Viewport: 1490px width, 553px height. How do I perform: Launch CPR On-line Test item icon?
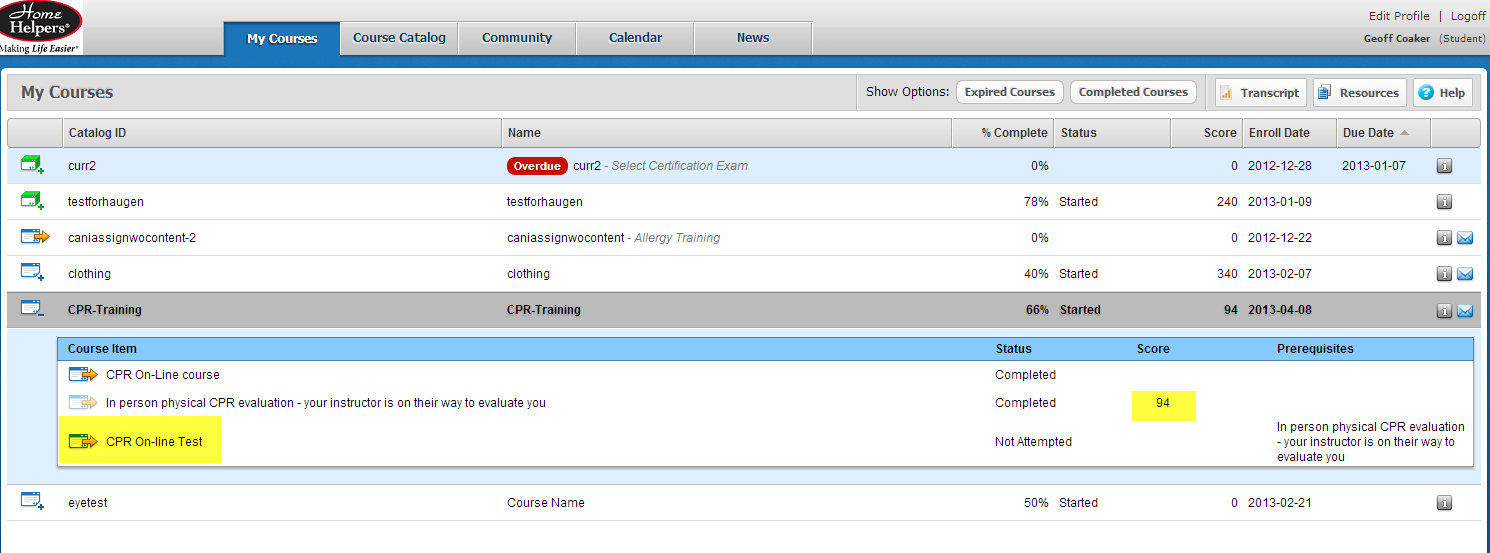[83, 441]
